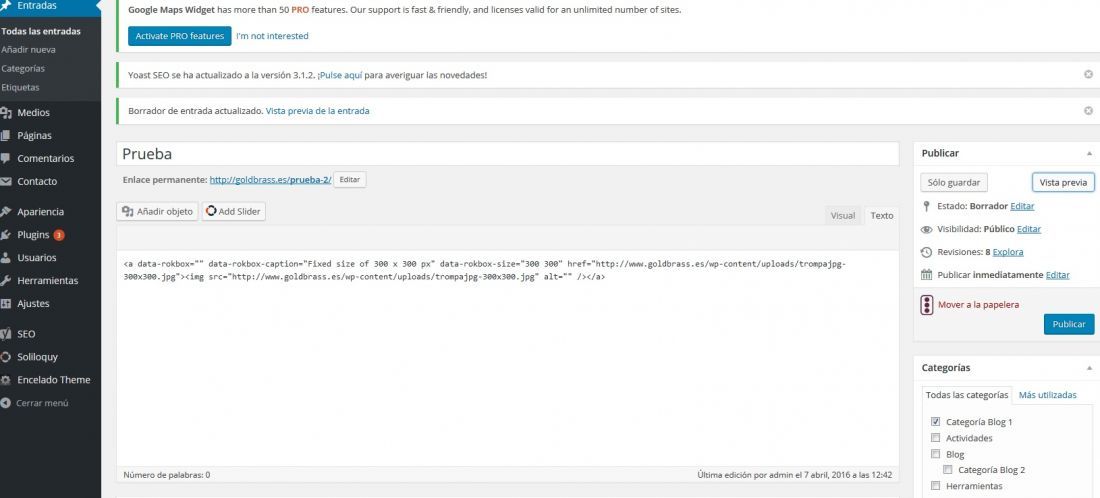Click the Páginas pages icon
1100x498 pixels.
coord(6,135)
